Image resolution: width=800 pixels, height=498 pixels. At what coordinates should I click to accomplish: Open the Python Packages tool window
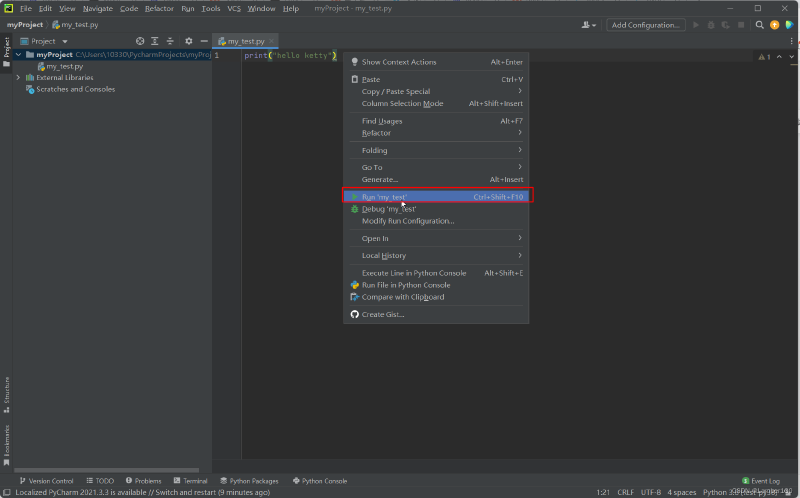click(x=249, y=481)
